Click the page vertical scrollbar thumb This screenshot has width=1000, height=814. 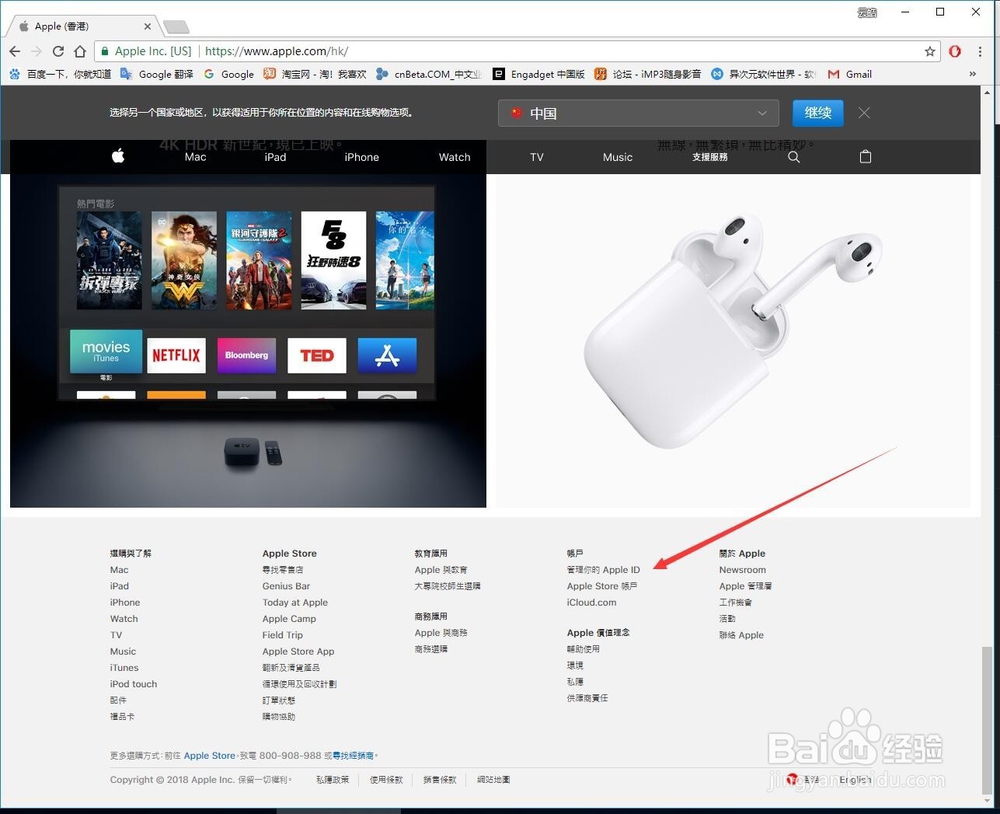(987, 720)
